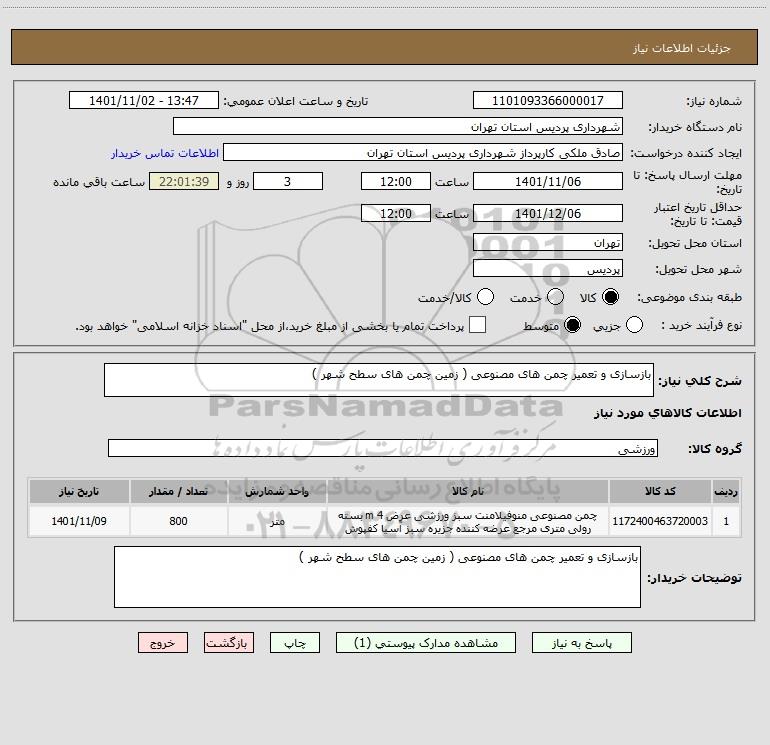Select the متوسط purchase type radio
Image resolution: width=770 pixels, height=745 pixels.
(x=572, y=325)
